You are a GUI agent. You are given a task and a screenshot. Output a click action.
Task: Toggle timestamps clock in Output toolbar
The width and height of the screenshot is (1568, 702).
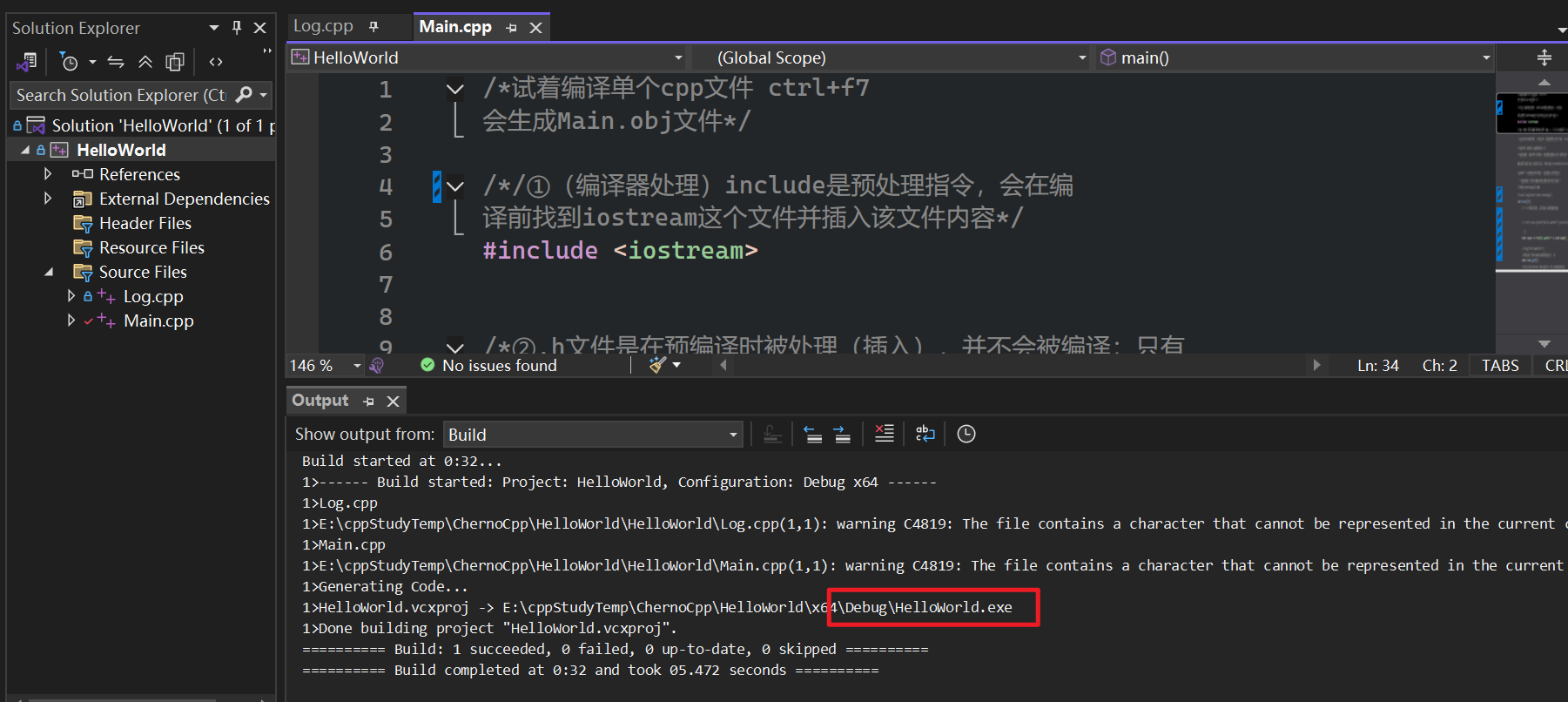click(x=966, y=434)
